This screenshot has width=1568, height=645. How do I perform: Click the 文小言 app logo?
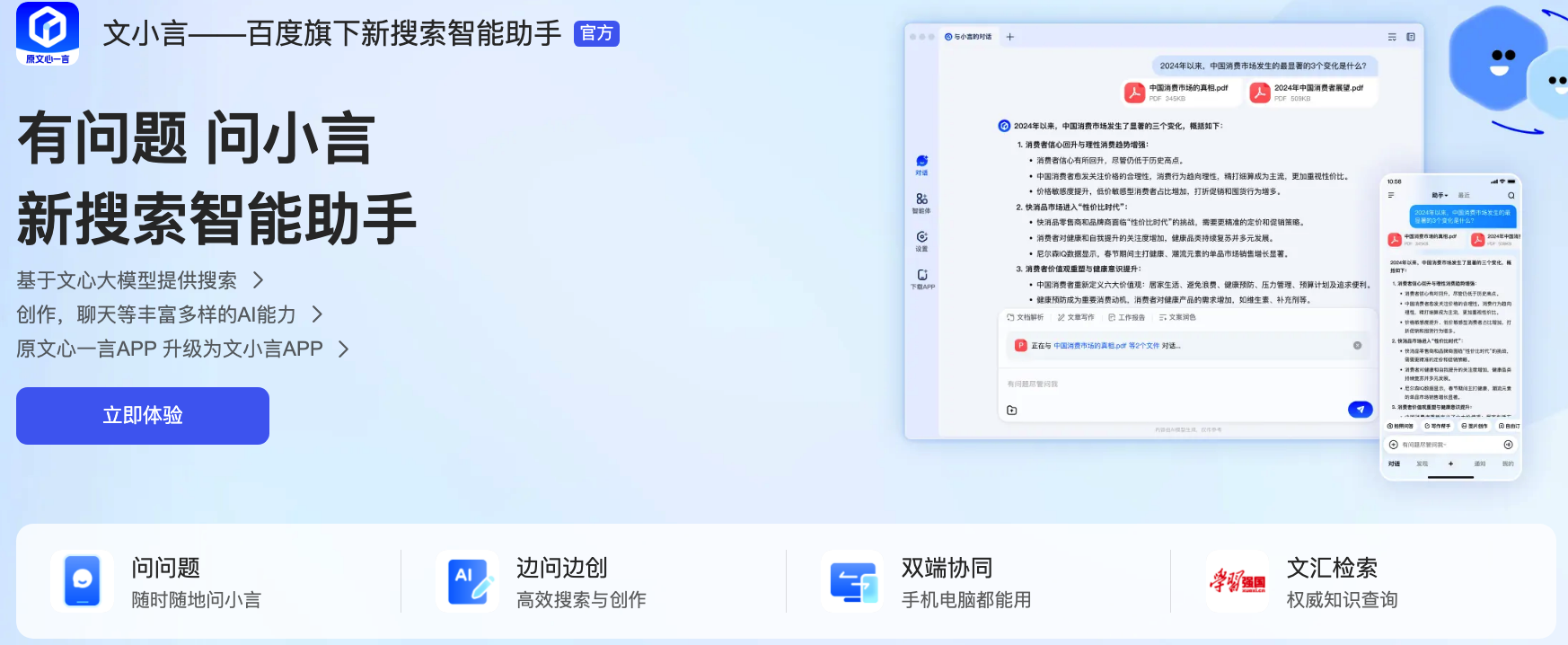tap(48, 33)
